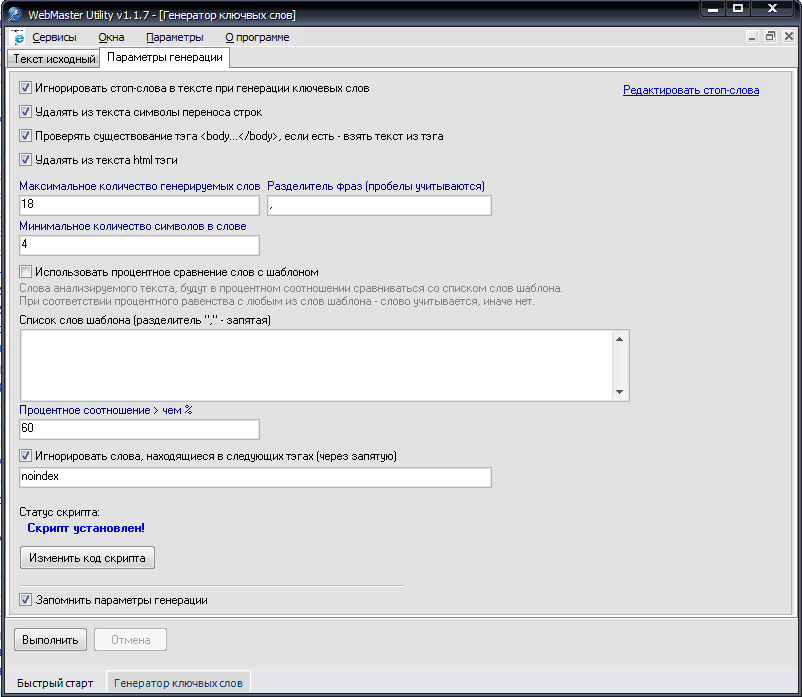802x697 pixels.
Task: Click the template word list scrollbar down arrow
Action: tap(620, 392)
